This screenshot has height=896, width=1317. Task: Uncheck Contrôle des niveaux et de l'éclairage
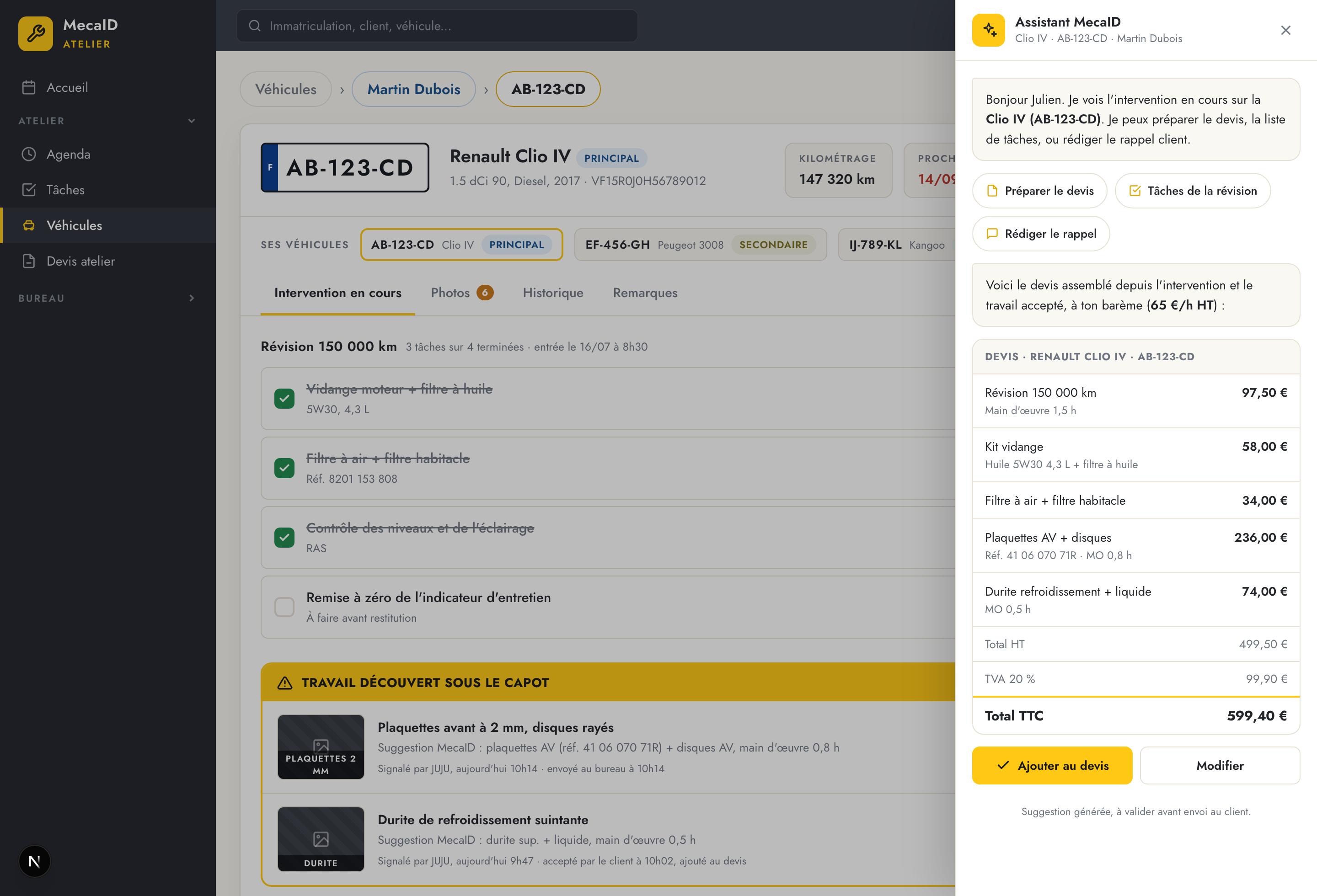284,538
